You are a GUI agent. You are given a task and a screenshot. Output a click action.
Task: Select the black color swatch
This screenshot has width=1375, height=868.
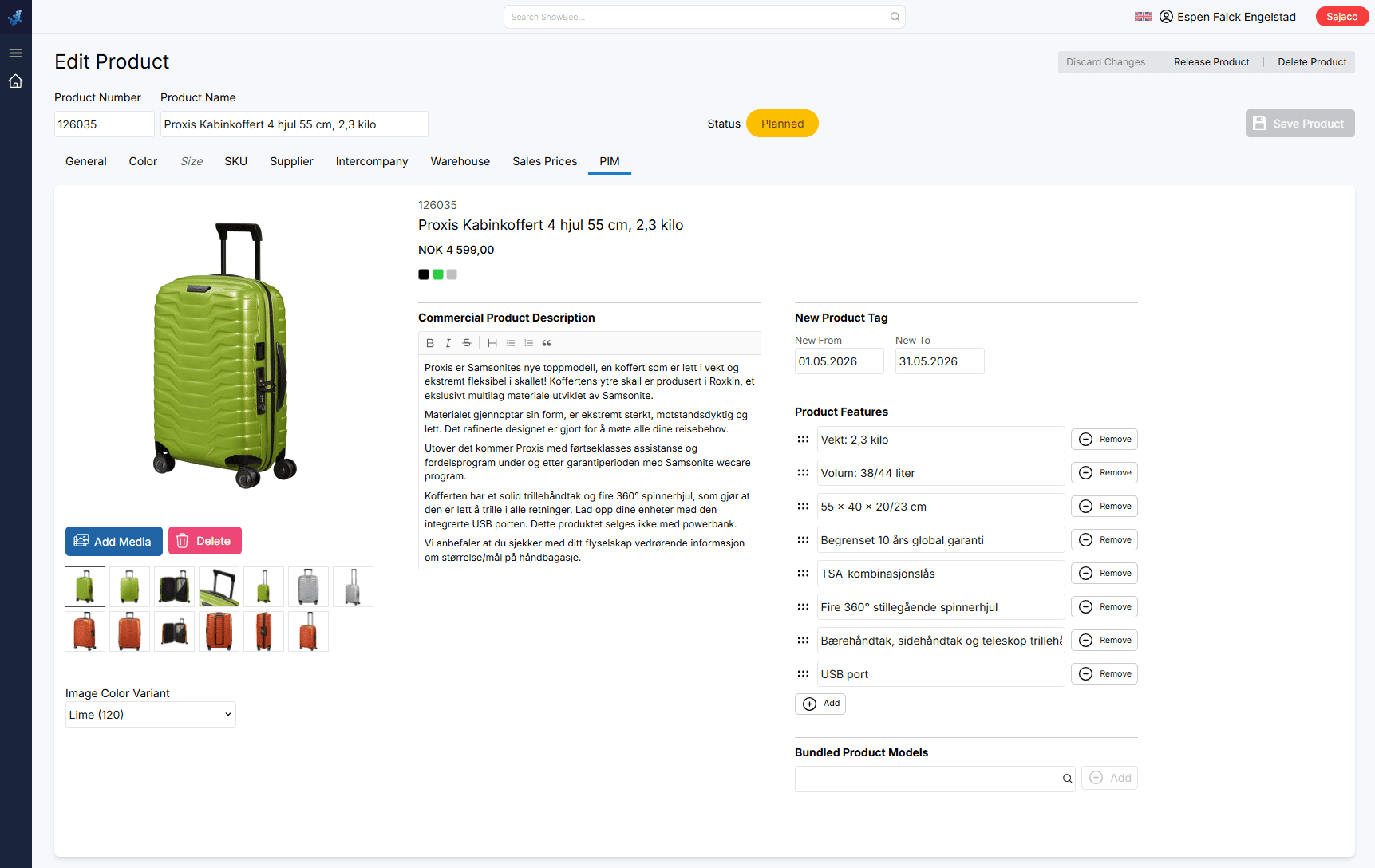pos(424,274)
